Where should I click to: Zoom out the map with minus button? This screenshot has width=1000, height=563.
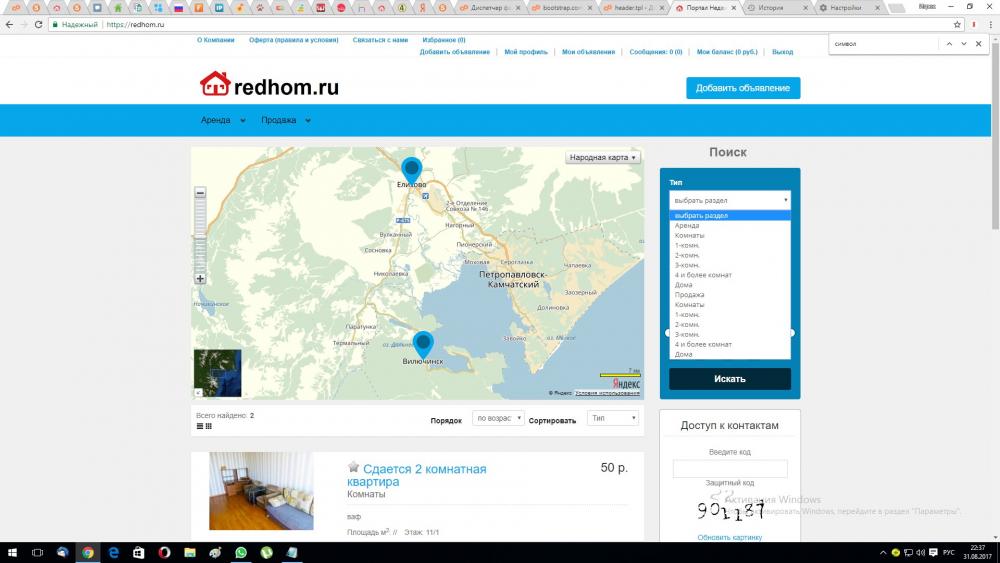click(x=200, y=193)
